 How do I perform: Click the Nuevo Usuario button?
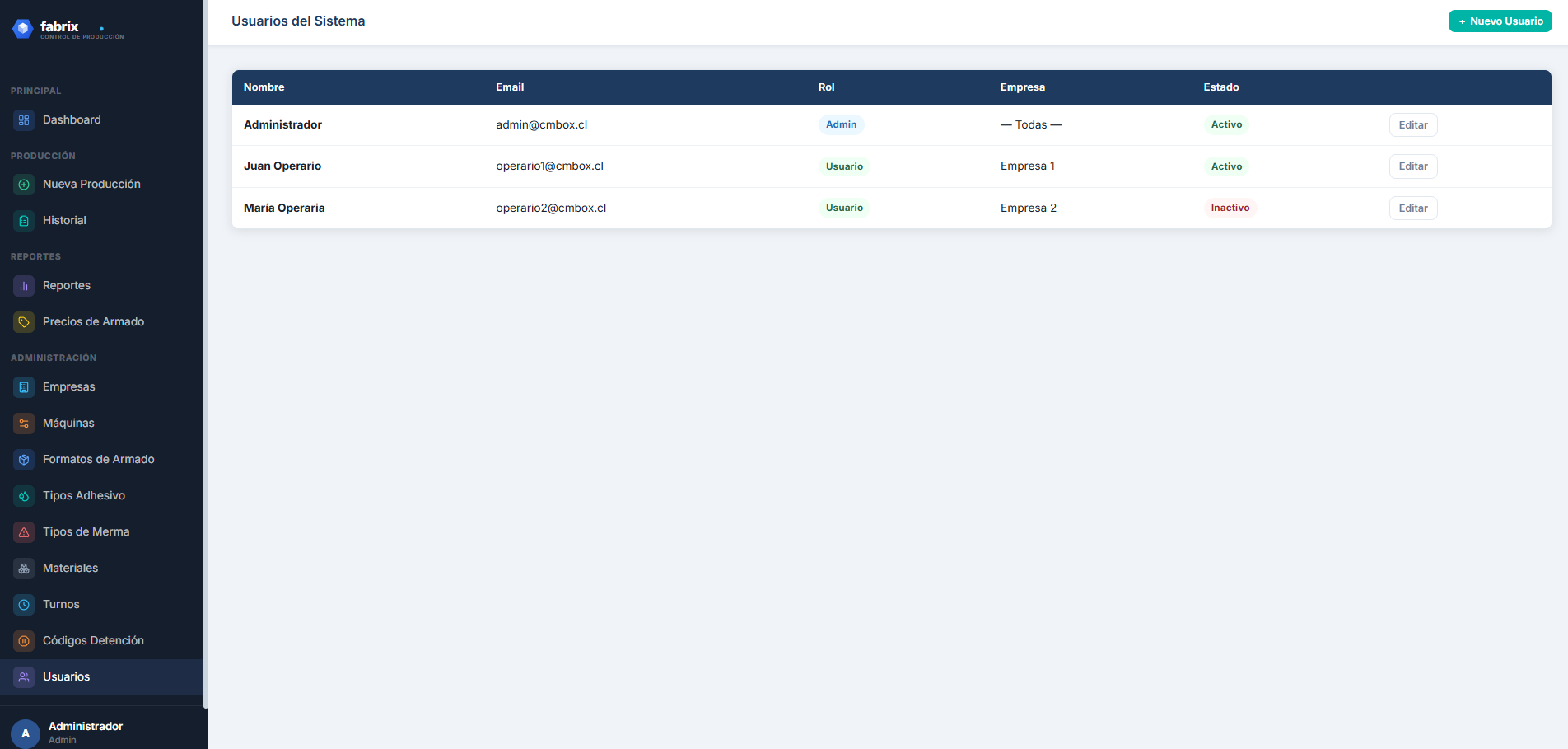[1500, 21]
